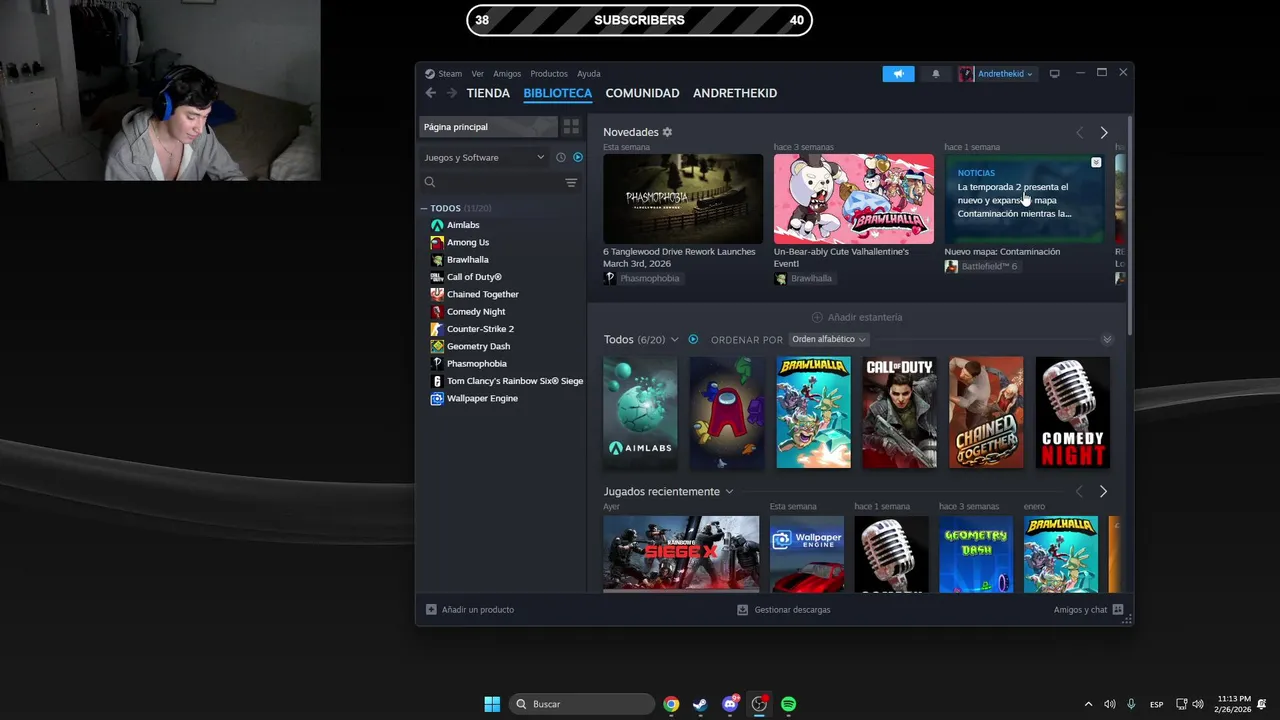Open Comedy Night cover in Todos shelf
This screenshot has height=720, width=1280.
coord(1073,412)
